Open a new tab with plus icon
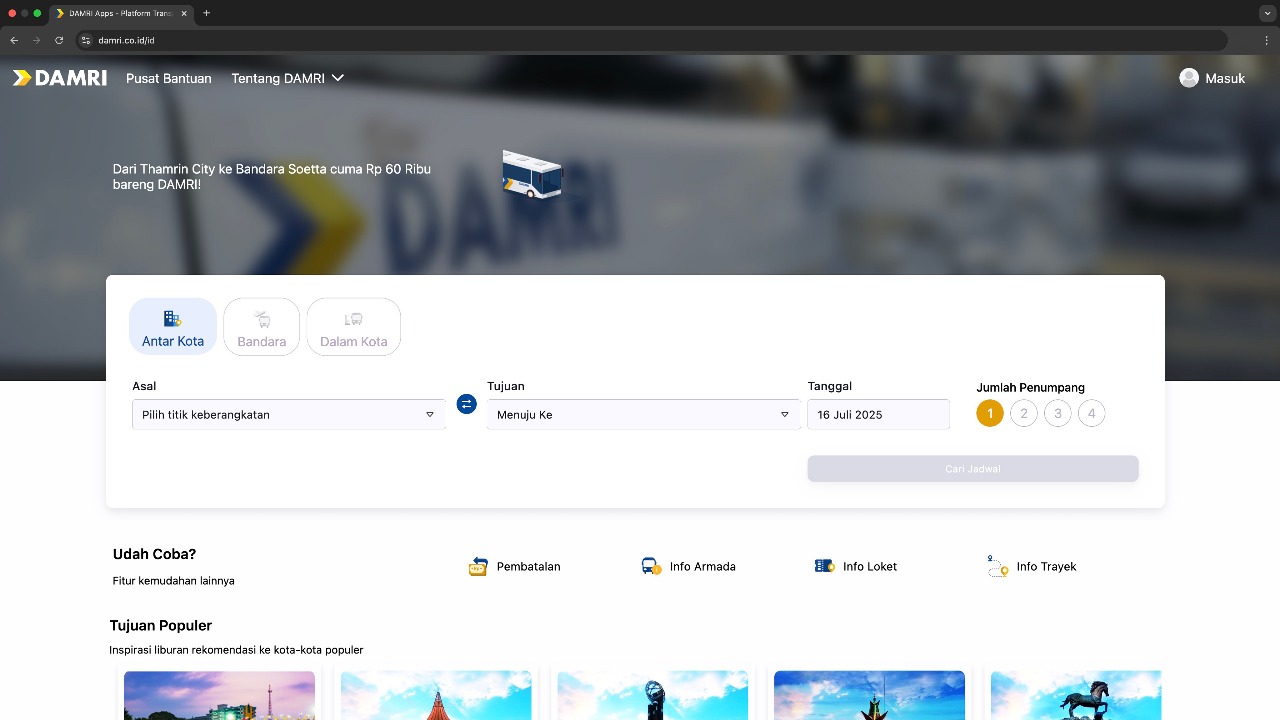The height and width of the screenshot is (720, 1280). point(206,13)
